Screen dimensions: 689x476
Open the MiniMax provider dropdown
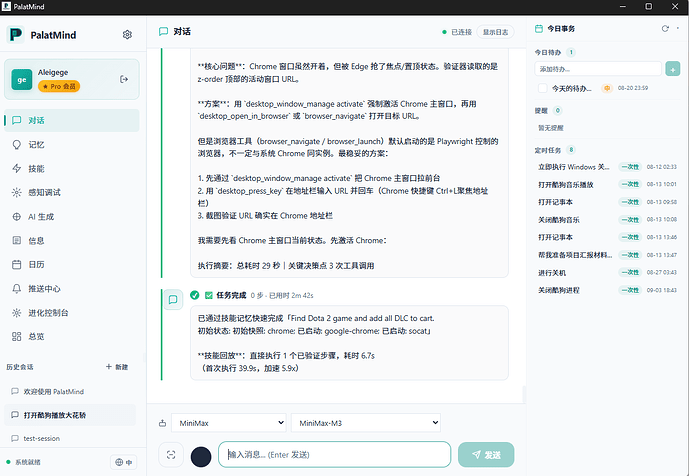coord(228,423)
